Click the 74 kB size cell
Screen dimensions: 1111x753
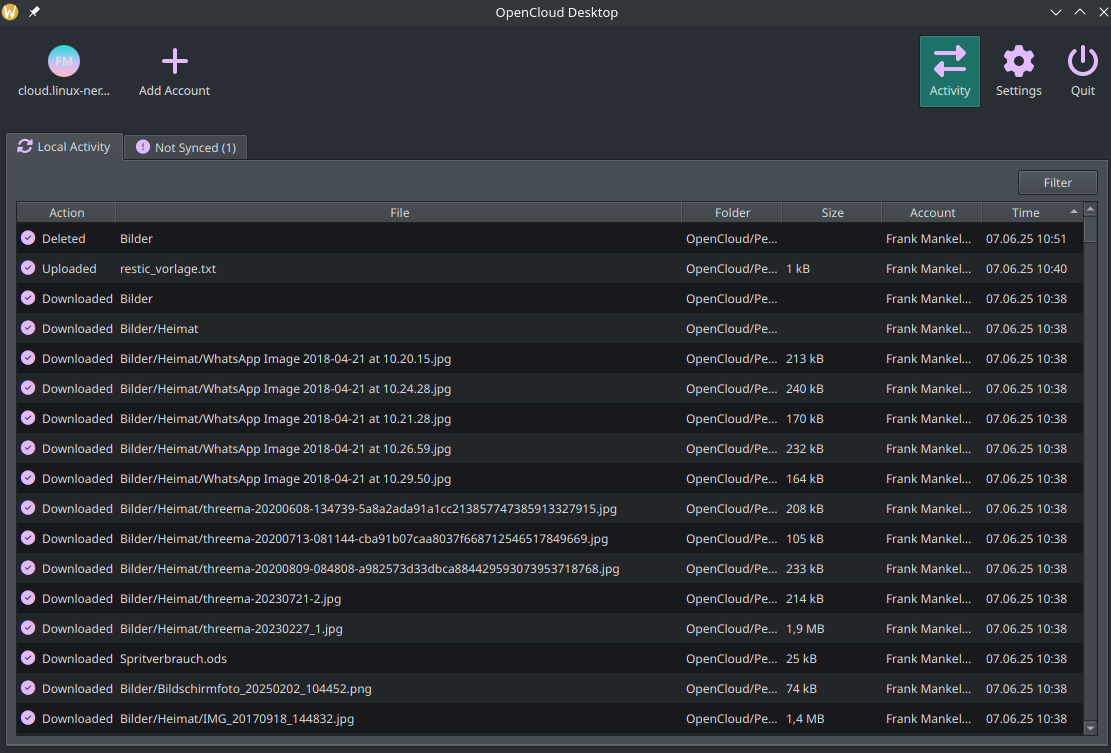coord(801,689)
